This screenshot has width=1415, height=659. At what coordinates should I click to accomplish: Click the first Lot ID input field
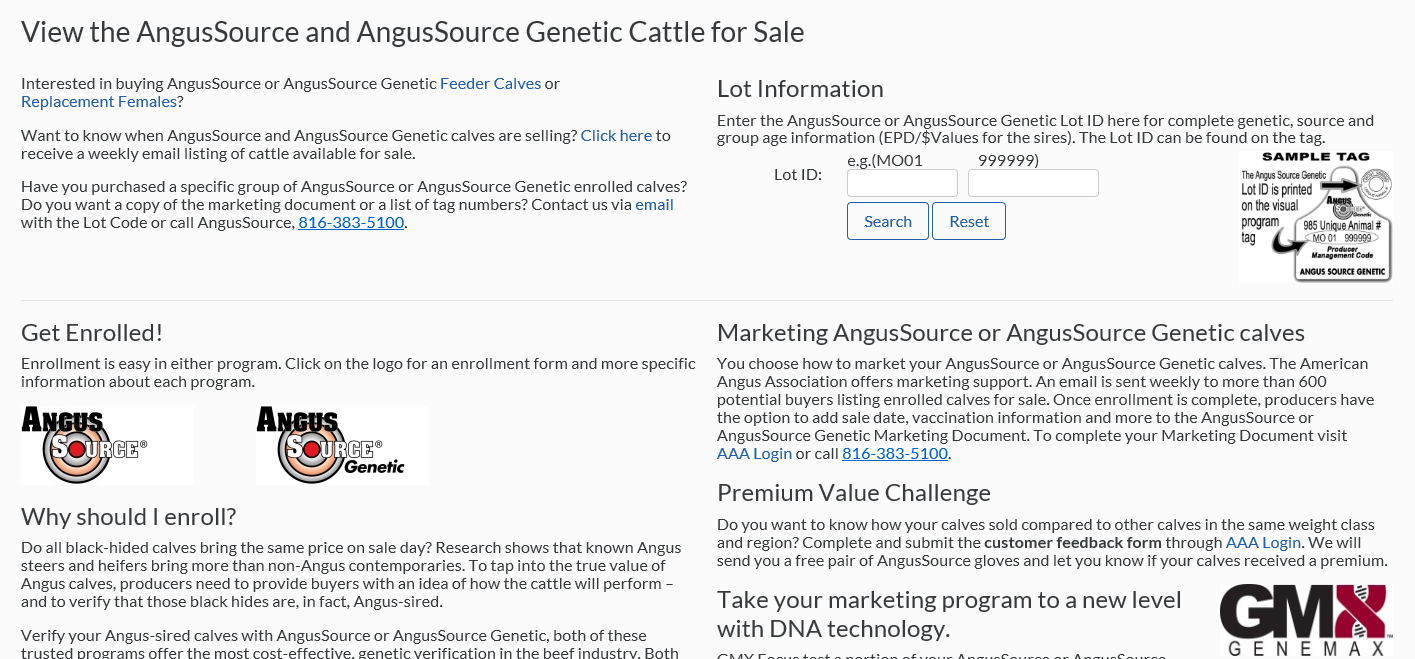pos(902,183)
